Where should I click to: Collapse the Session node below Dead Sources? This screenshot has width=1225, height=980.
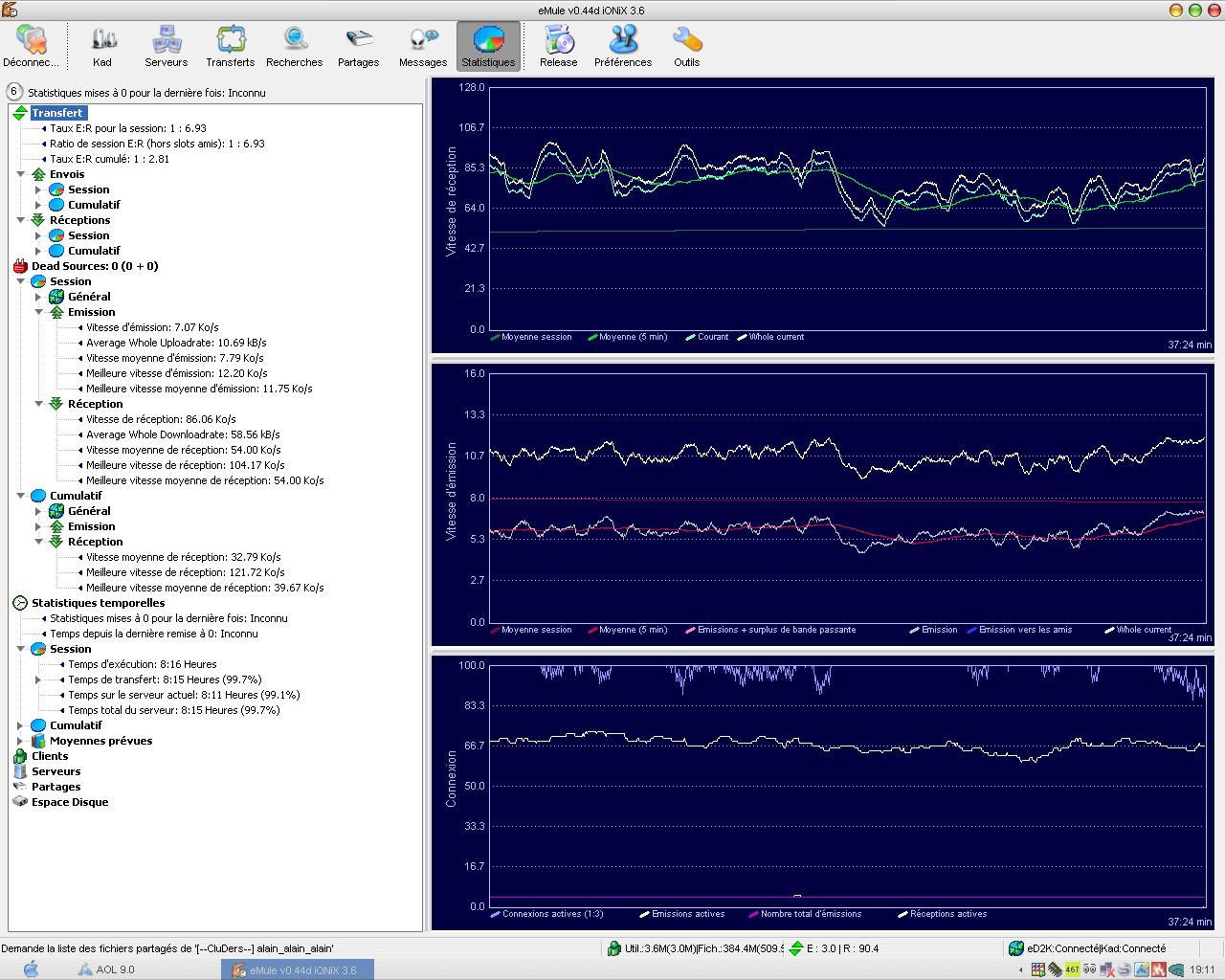click(x=20, y=281)
